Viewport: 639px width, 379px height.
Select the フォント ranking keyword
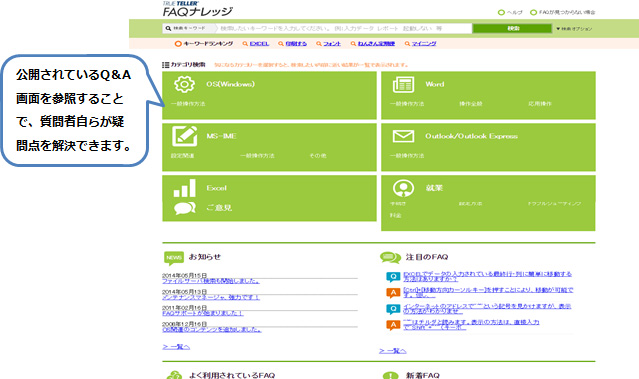click(x=332, y=44)
